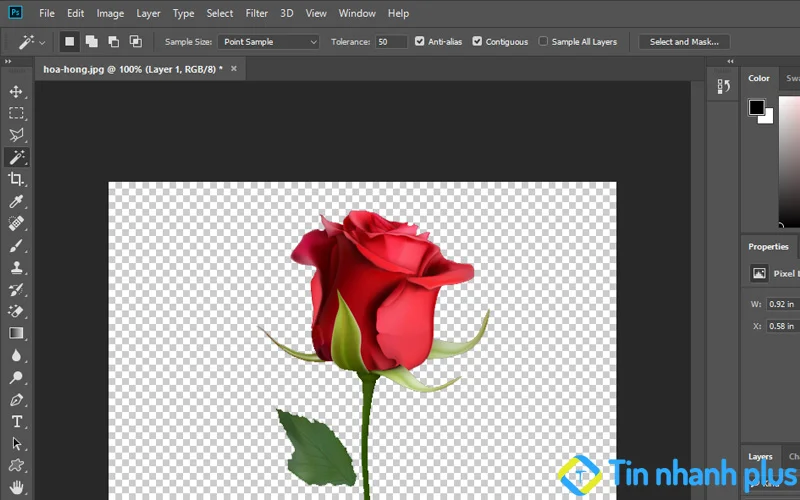Open the Image menu
Screen dimensions: 800x500
tap(110, 13)
